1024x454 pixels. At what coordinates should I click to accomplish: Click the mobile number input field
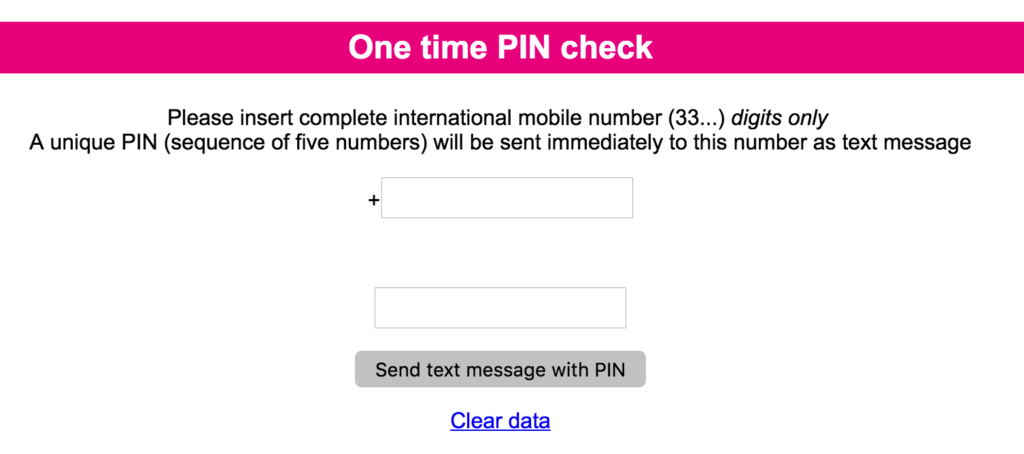(x=507, y=198)
